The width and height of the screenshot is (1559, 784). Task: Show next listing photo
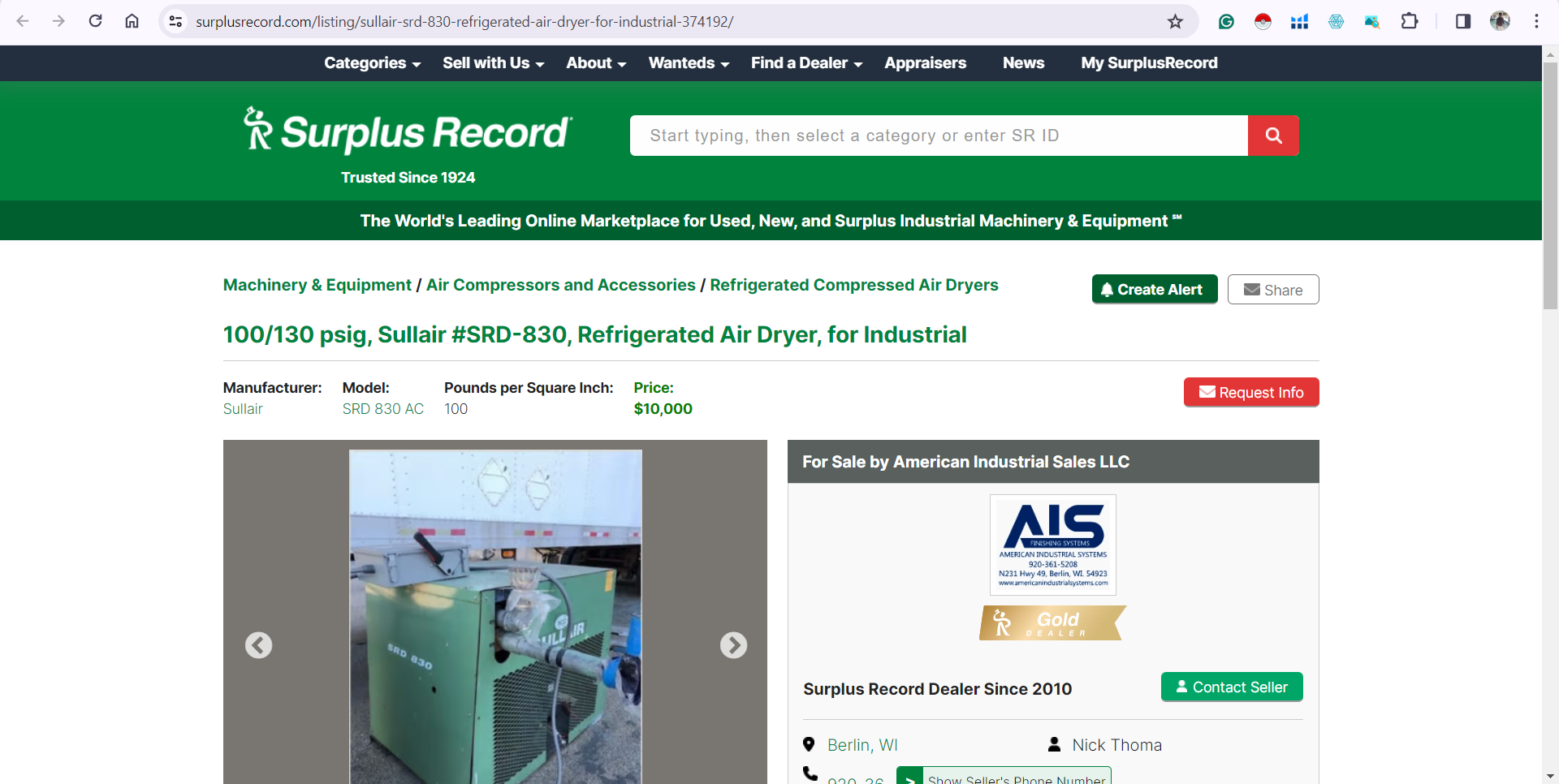733,645
